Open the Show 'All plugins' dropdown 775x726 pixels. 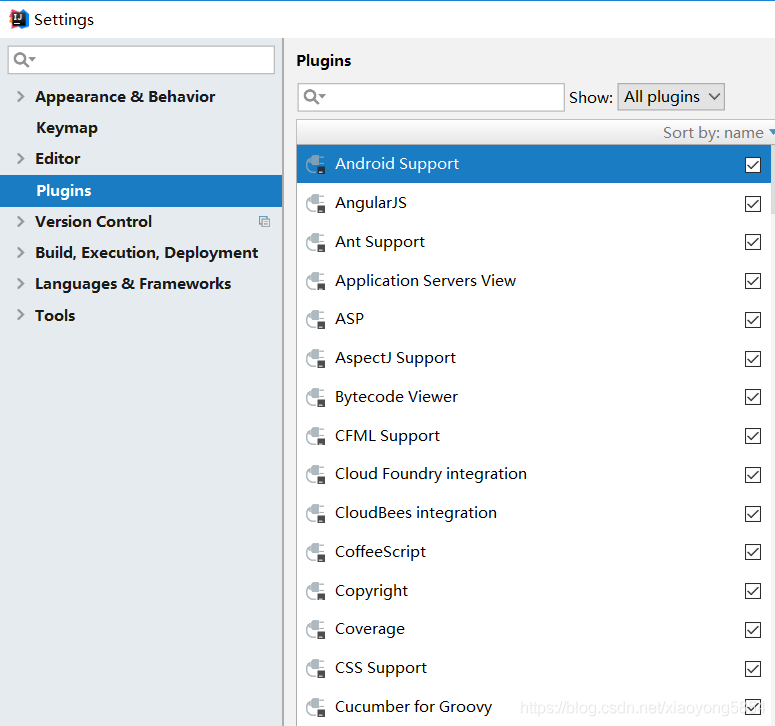pos(671,97)
